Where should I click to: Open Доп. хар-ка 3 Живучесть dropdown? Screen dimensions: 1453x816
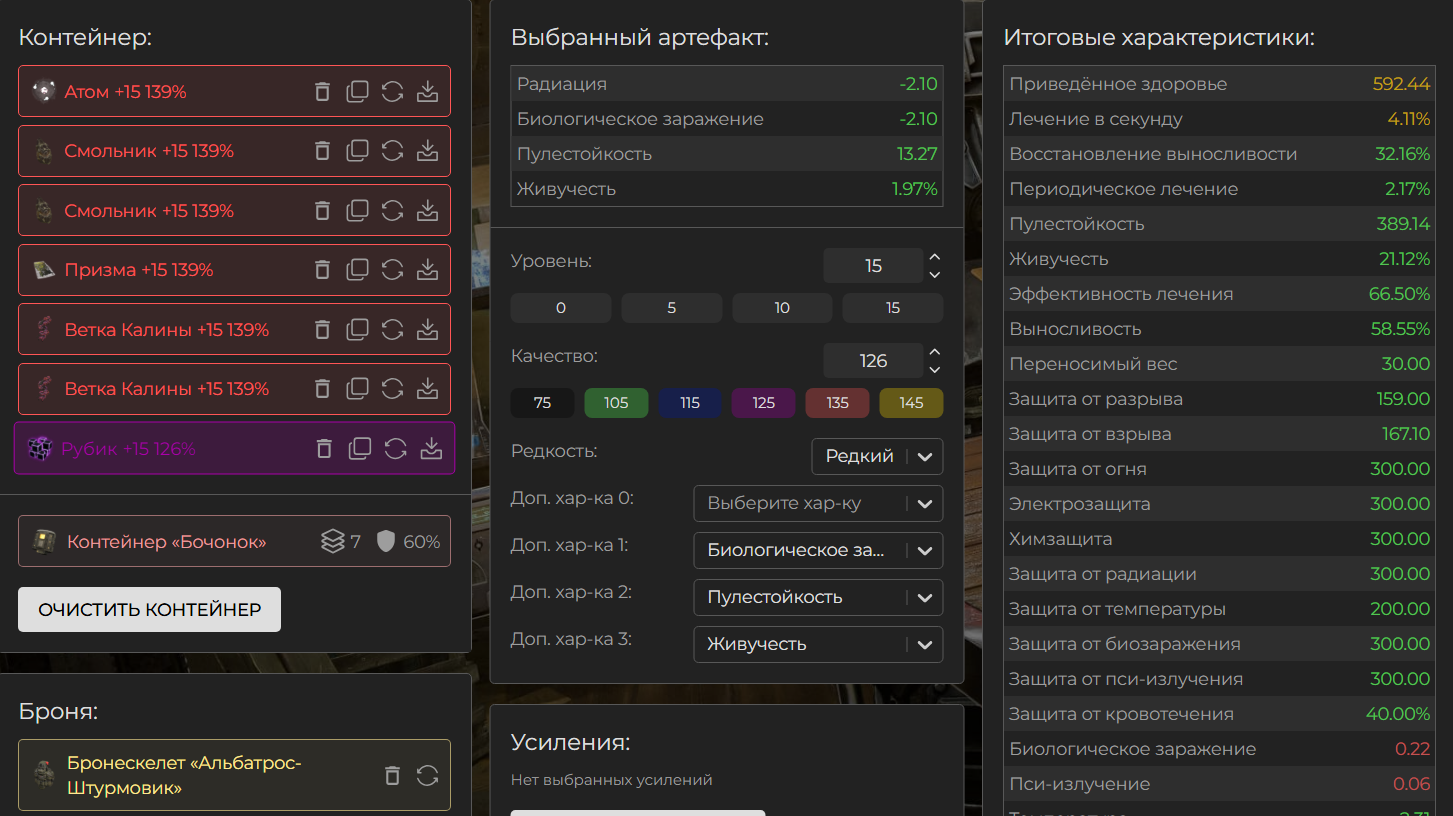pyautogui.click(x=818, y=644)
